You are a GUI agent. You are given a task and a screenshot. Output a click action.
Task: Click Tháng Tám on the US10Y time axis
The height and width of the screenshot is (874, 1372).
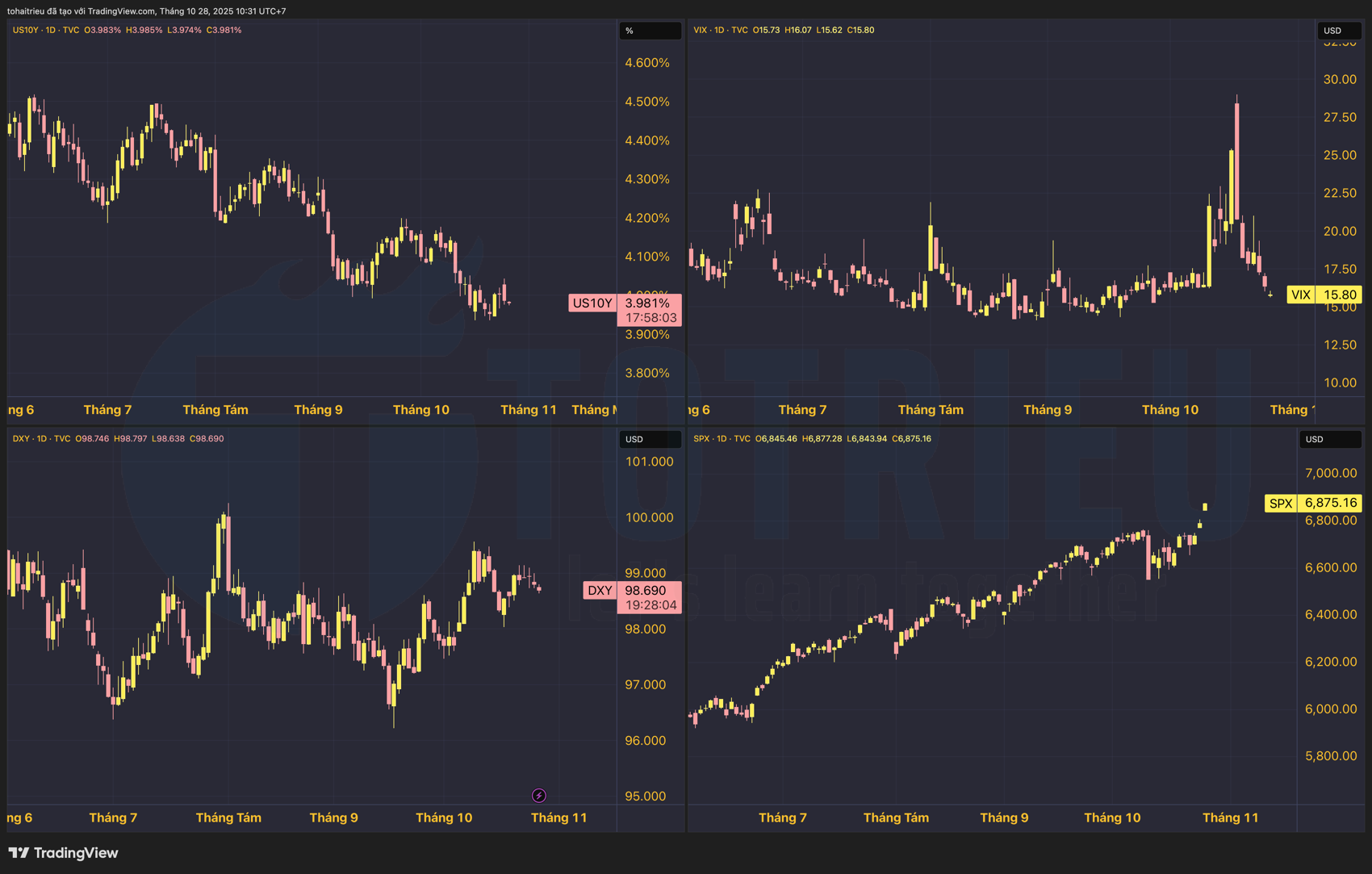(215, 410)
